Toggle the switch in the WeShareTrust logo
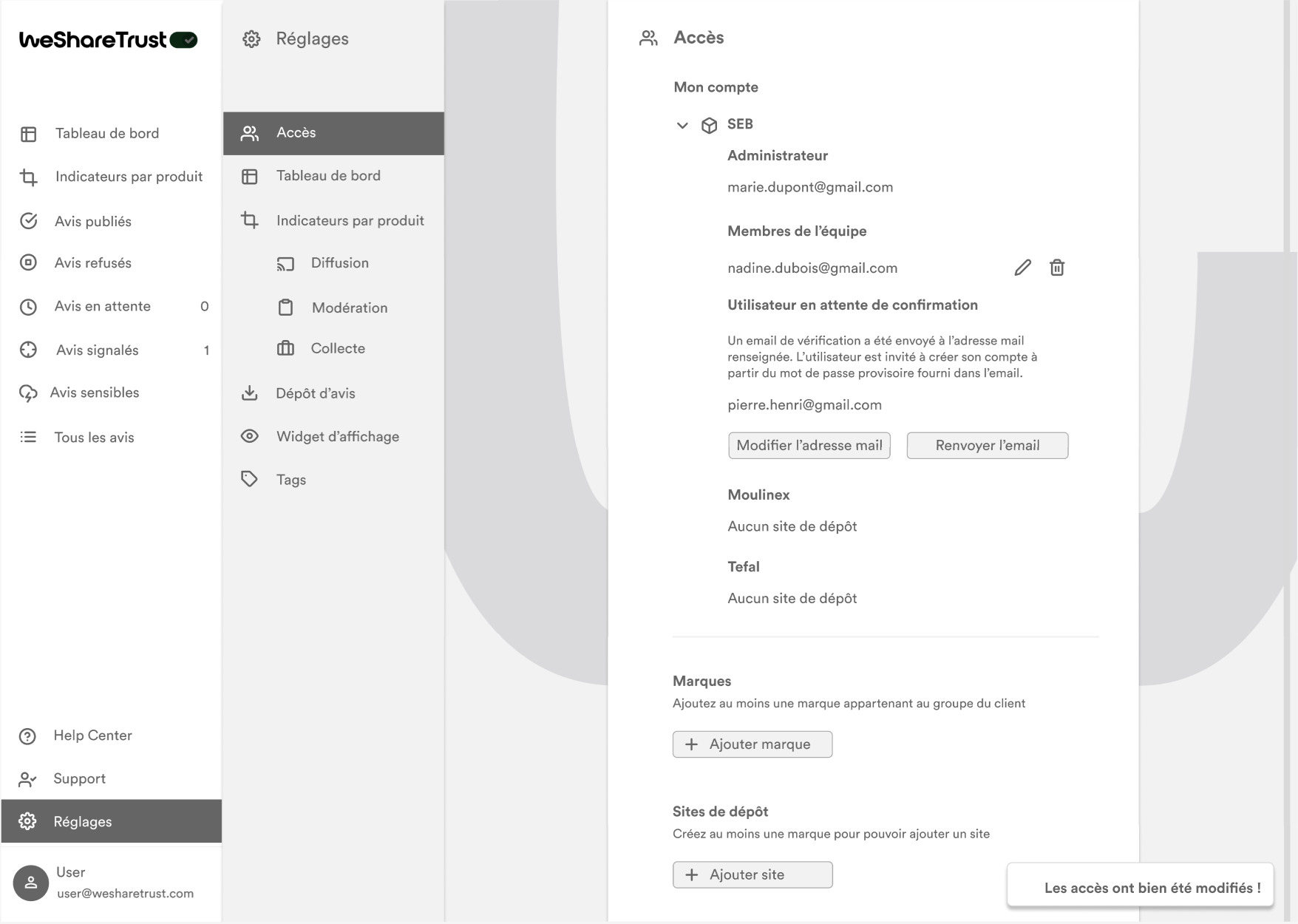The width and height of the screenshot is (1298, 924). point(183,40)
